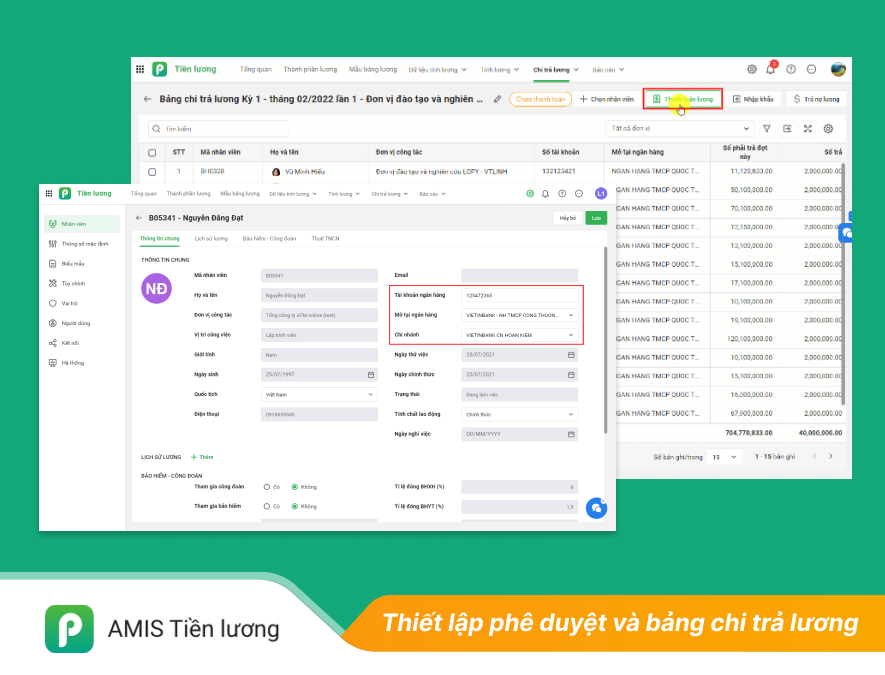
Task: Open Biểu mẫu sidebar item
Action: (x=82, y=264)
